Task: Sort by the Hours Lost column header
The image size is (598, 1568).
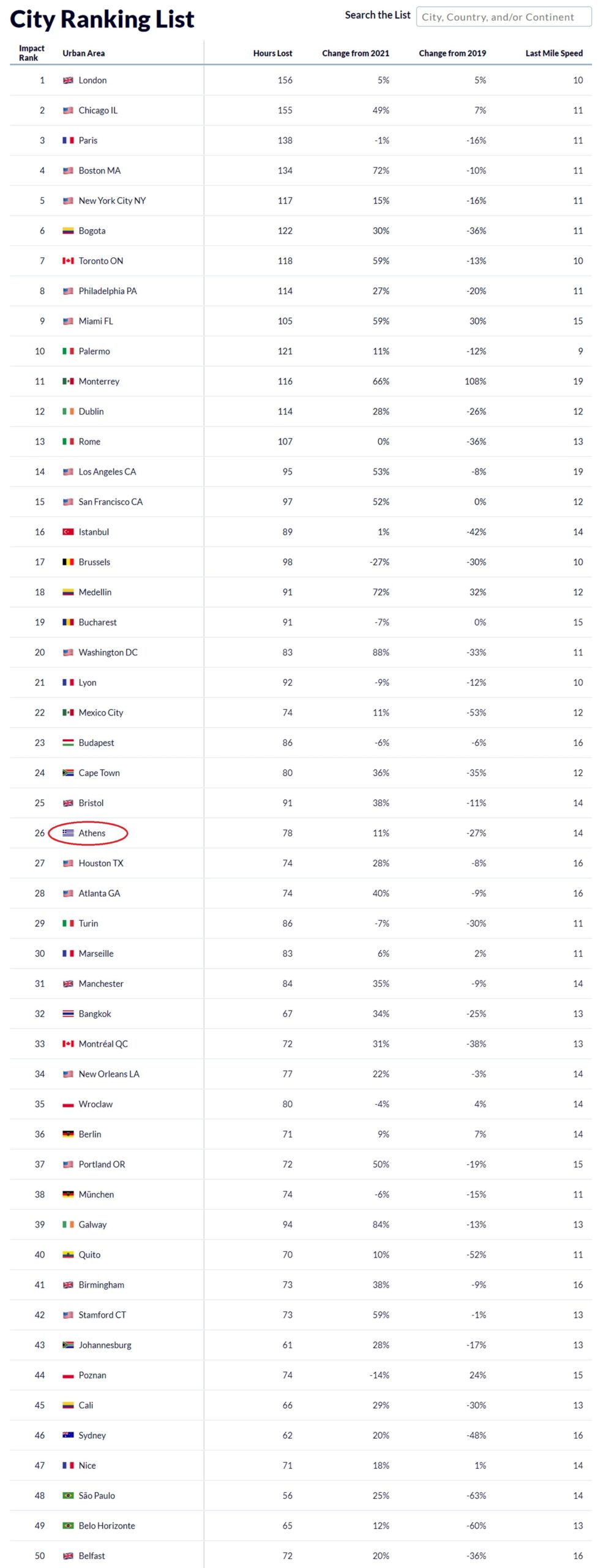Action: click(272, 53)
